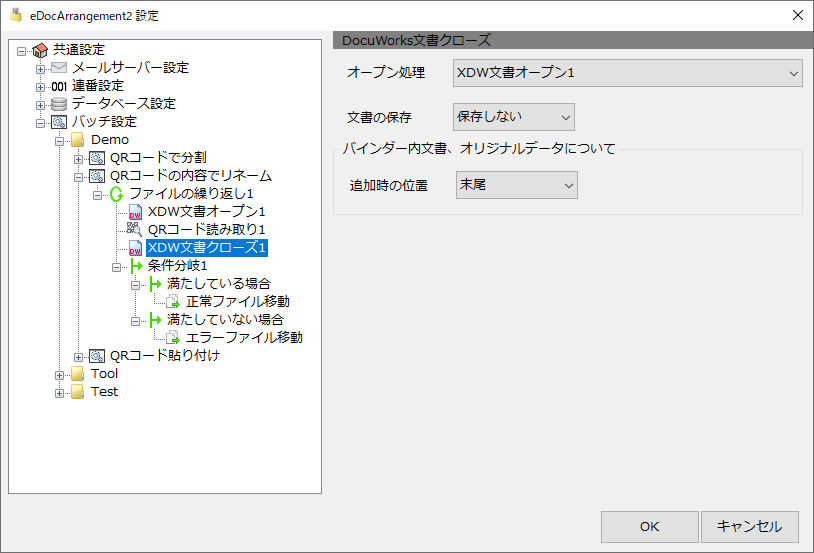Viewport: 814px width, 553px height.
Task: Click the eDocArrangement2 title bar app icon
Action: pos(16,15)
